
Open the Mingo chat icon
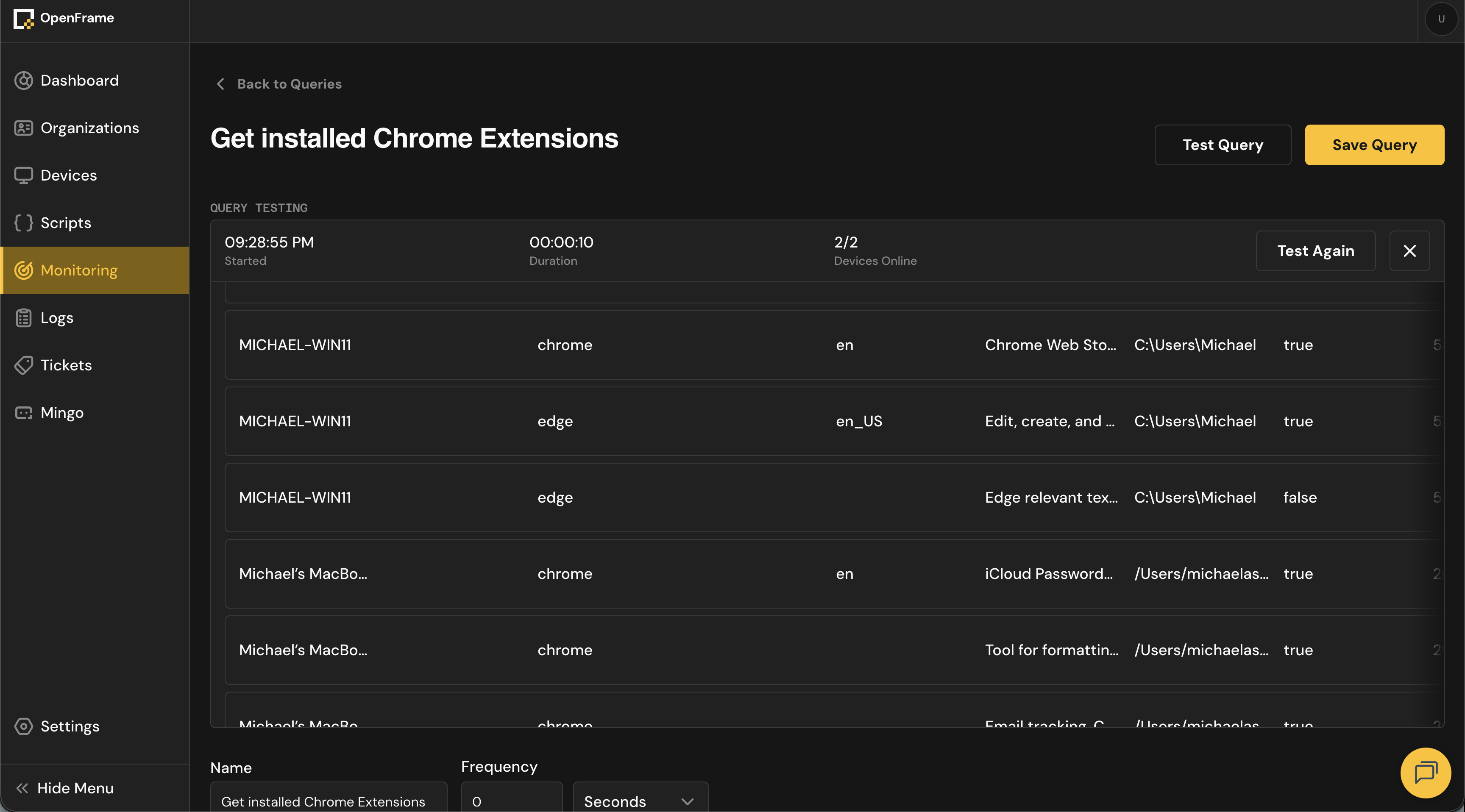pos(23,413)
